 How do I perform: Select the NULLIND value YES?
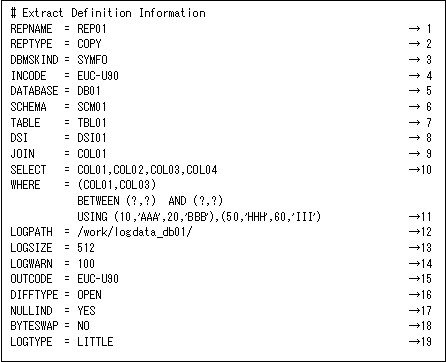[86, 311]
